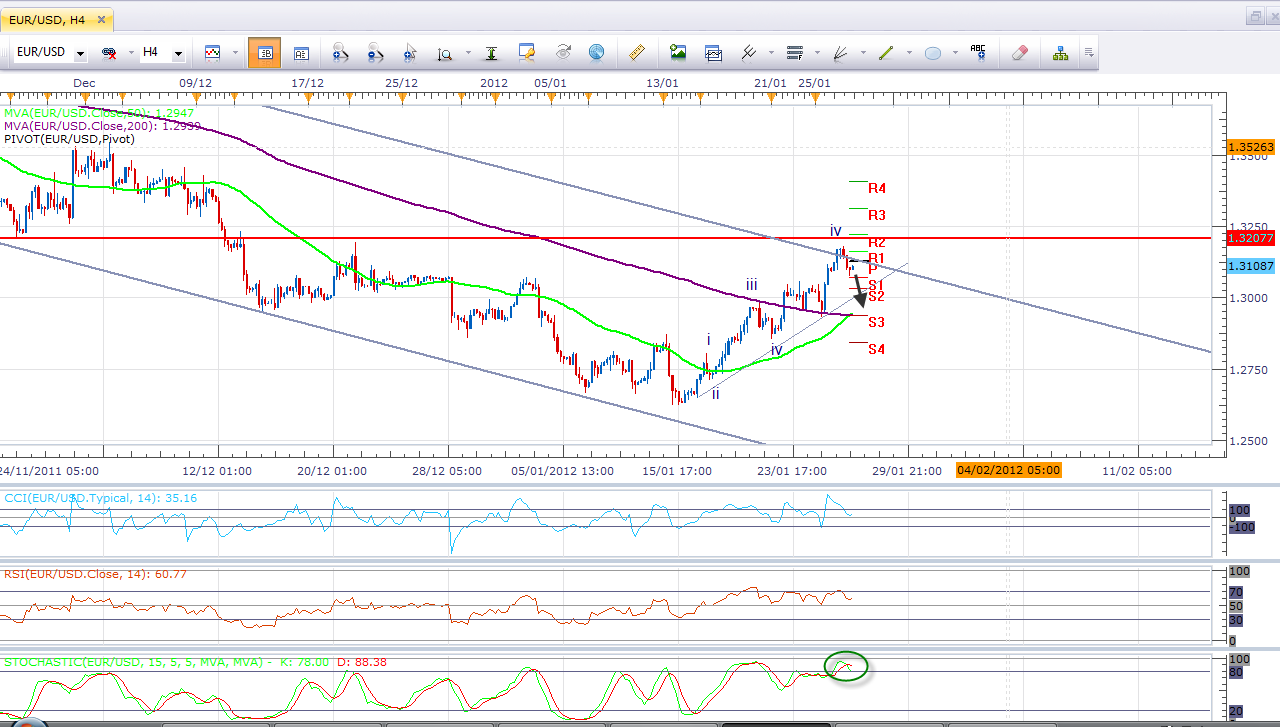
Task: Click the current price 1.31087 label
Action: click(1251, 266)
